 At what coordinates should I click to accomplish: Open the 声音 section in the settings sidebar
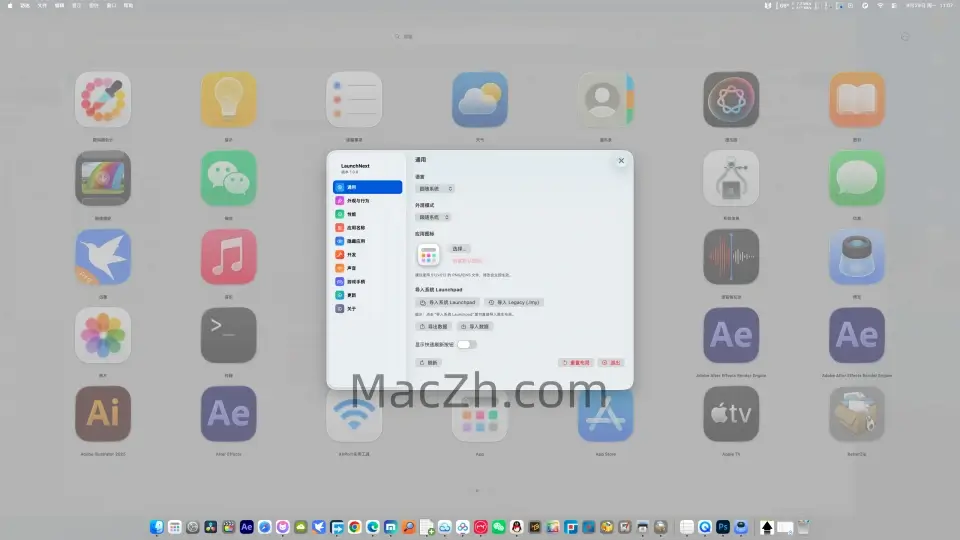pyautogui.click(x=367, y=268)
